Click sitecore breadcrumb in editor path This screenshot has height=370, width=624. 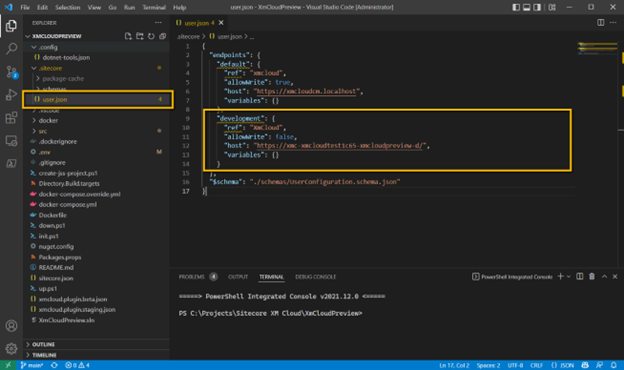pos(188,36)
